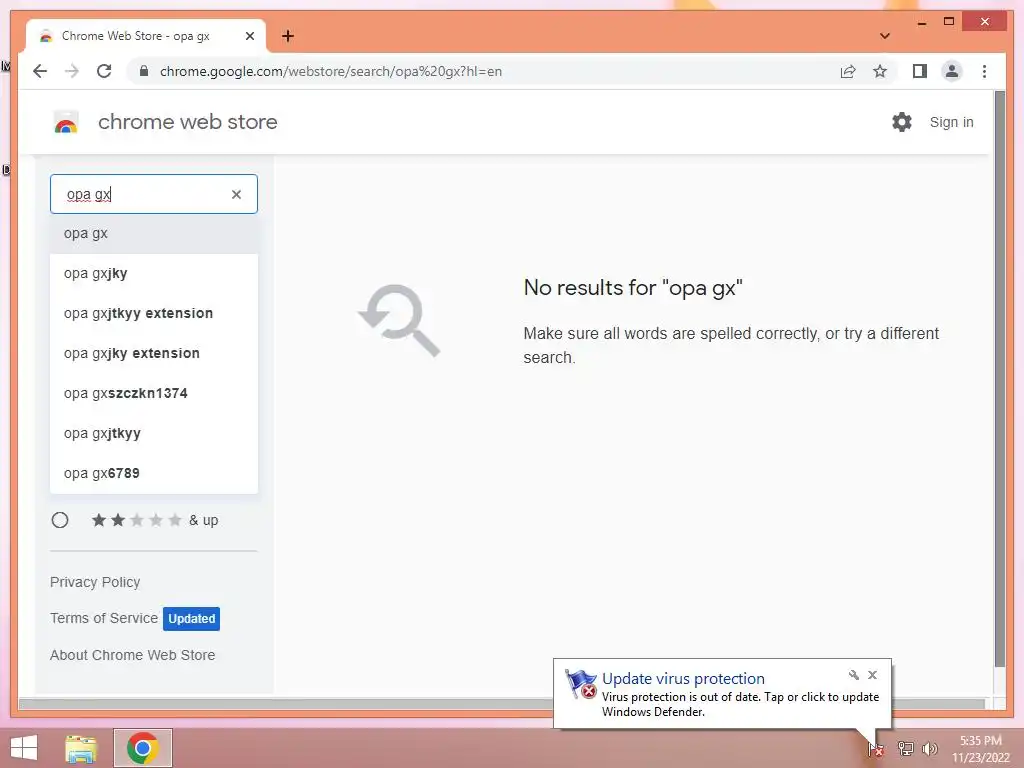Open the Privacy Policy link
Viewport: 1024px width, 768px height.
click(95, 582)
